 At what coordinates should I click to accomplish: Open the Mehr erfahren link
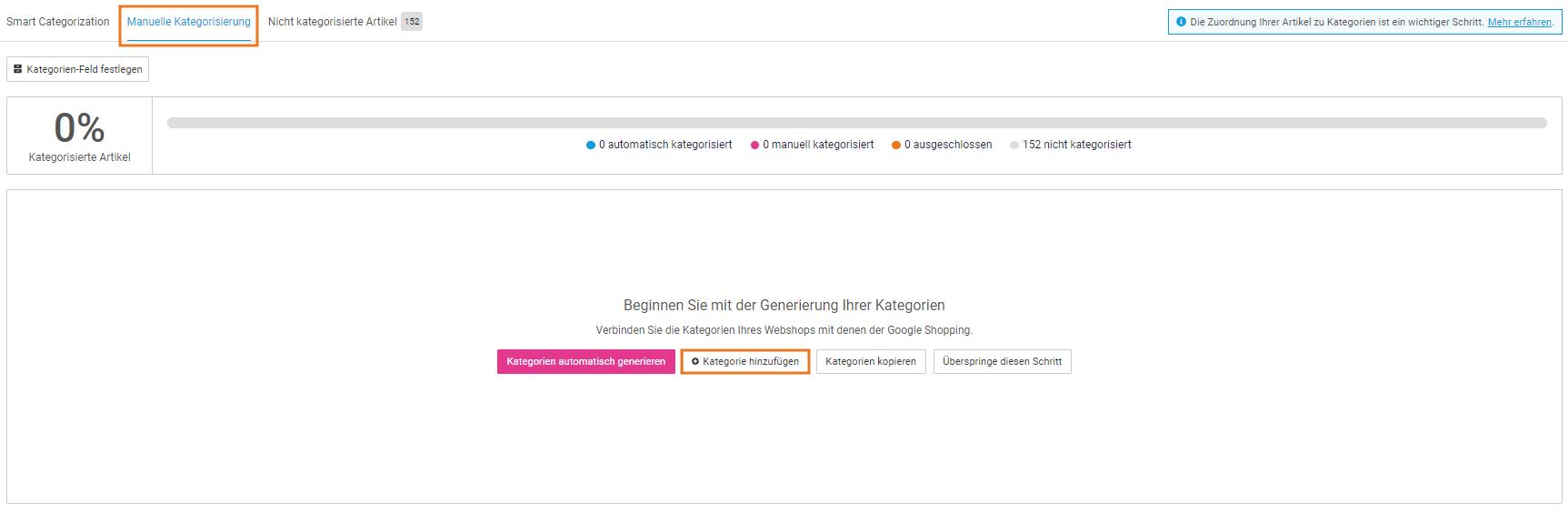pyautogui.click(x=1520, y=22)
